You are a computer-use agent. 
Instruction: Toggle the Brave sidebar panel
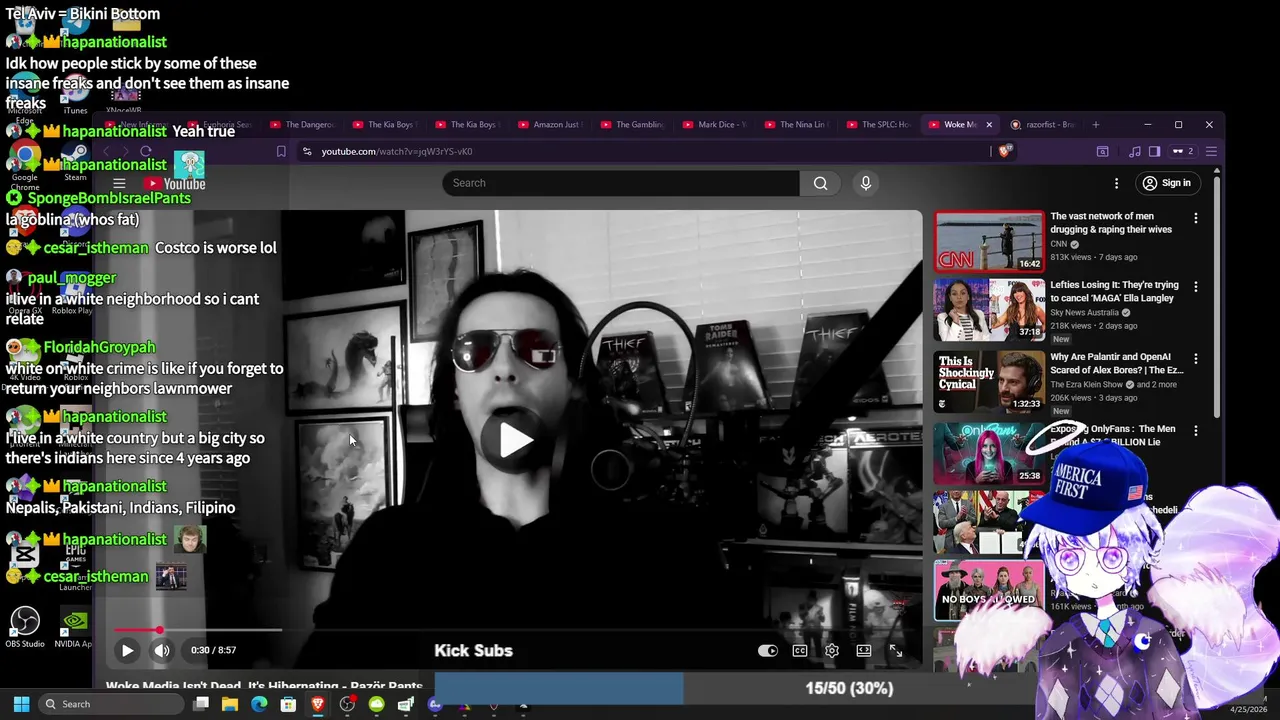click(1154, 151)
